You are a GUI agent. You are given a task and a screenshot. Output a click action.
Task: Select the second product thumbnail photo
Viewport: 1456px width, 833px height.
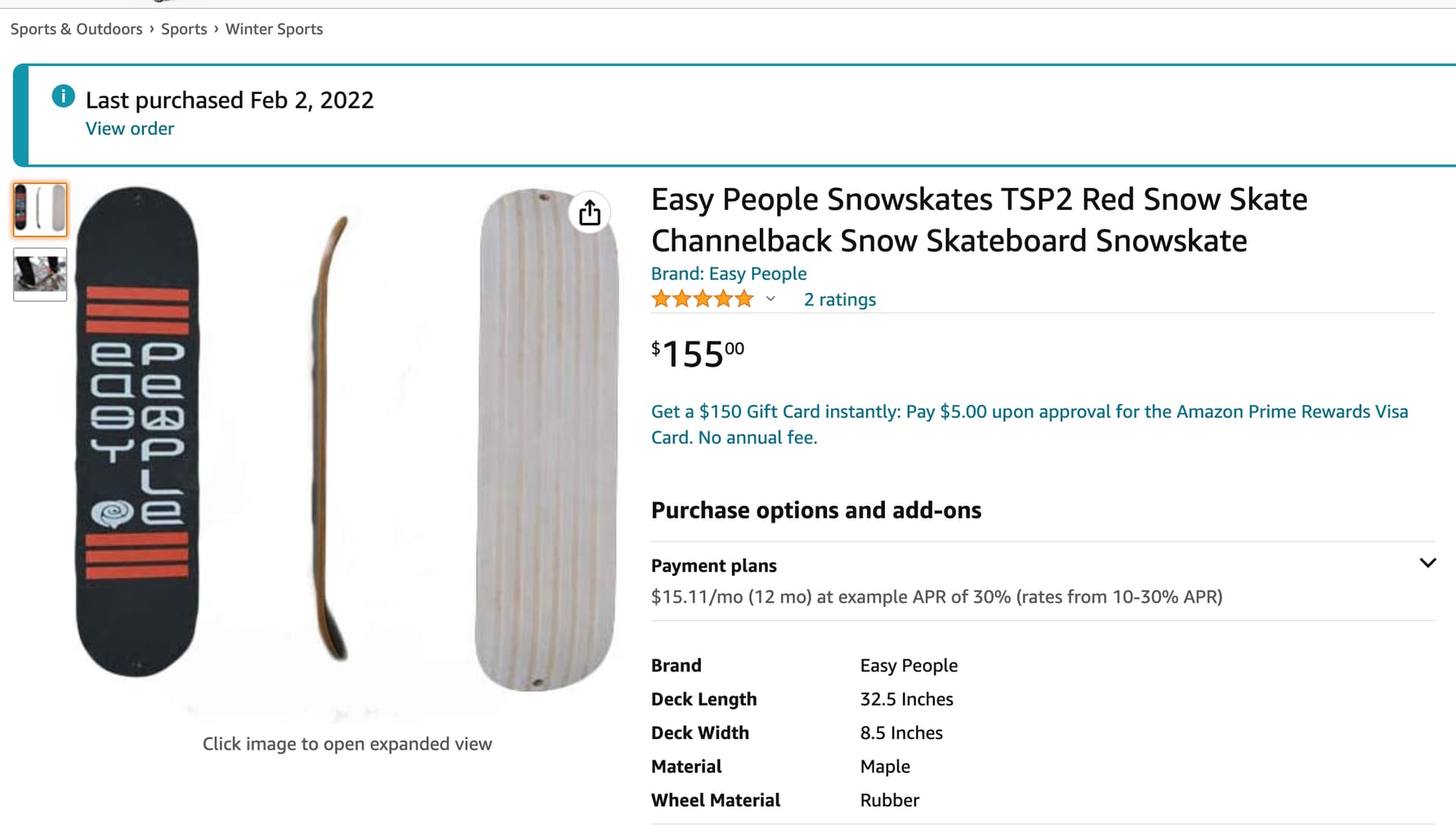pyautogui.click(x=40, y=274)
